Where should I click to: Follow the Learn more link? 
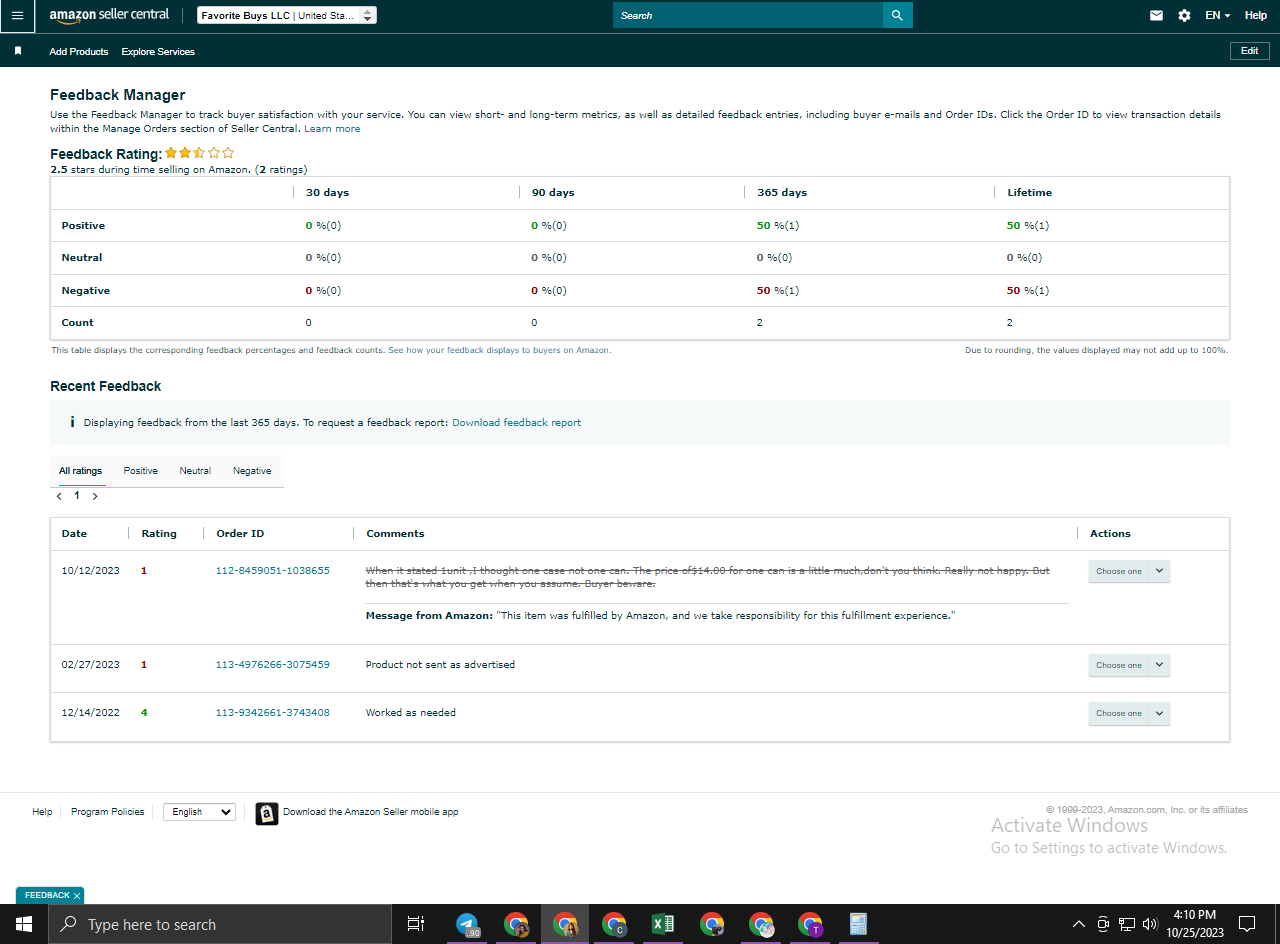[x=332, y=129]
